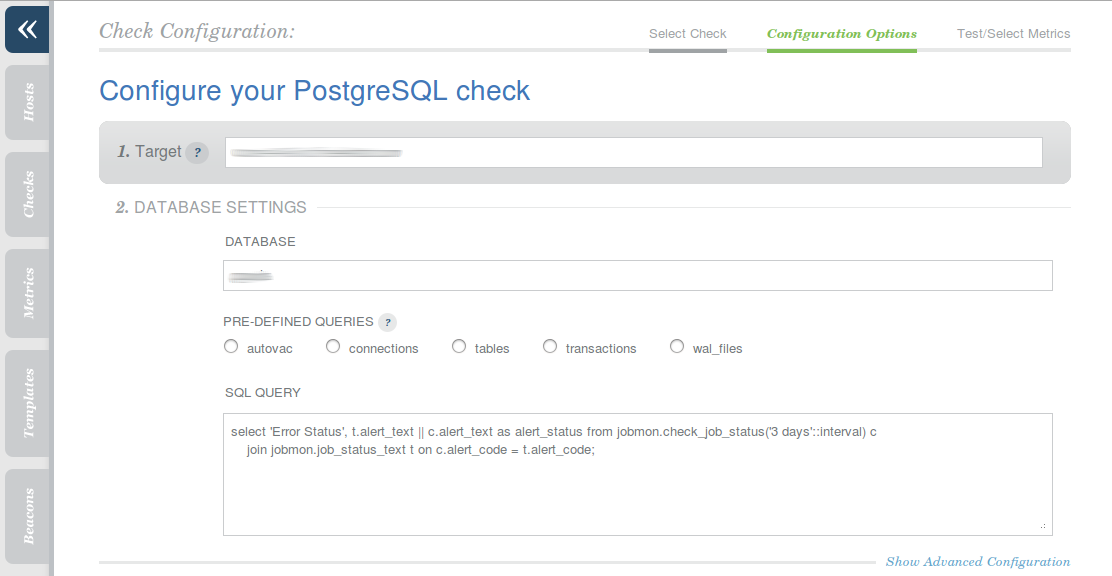Choose the wal_files query option
This screenshot has height=576, width=1112.
coord(677,345)
